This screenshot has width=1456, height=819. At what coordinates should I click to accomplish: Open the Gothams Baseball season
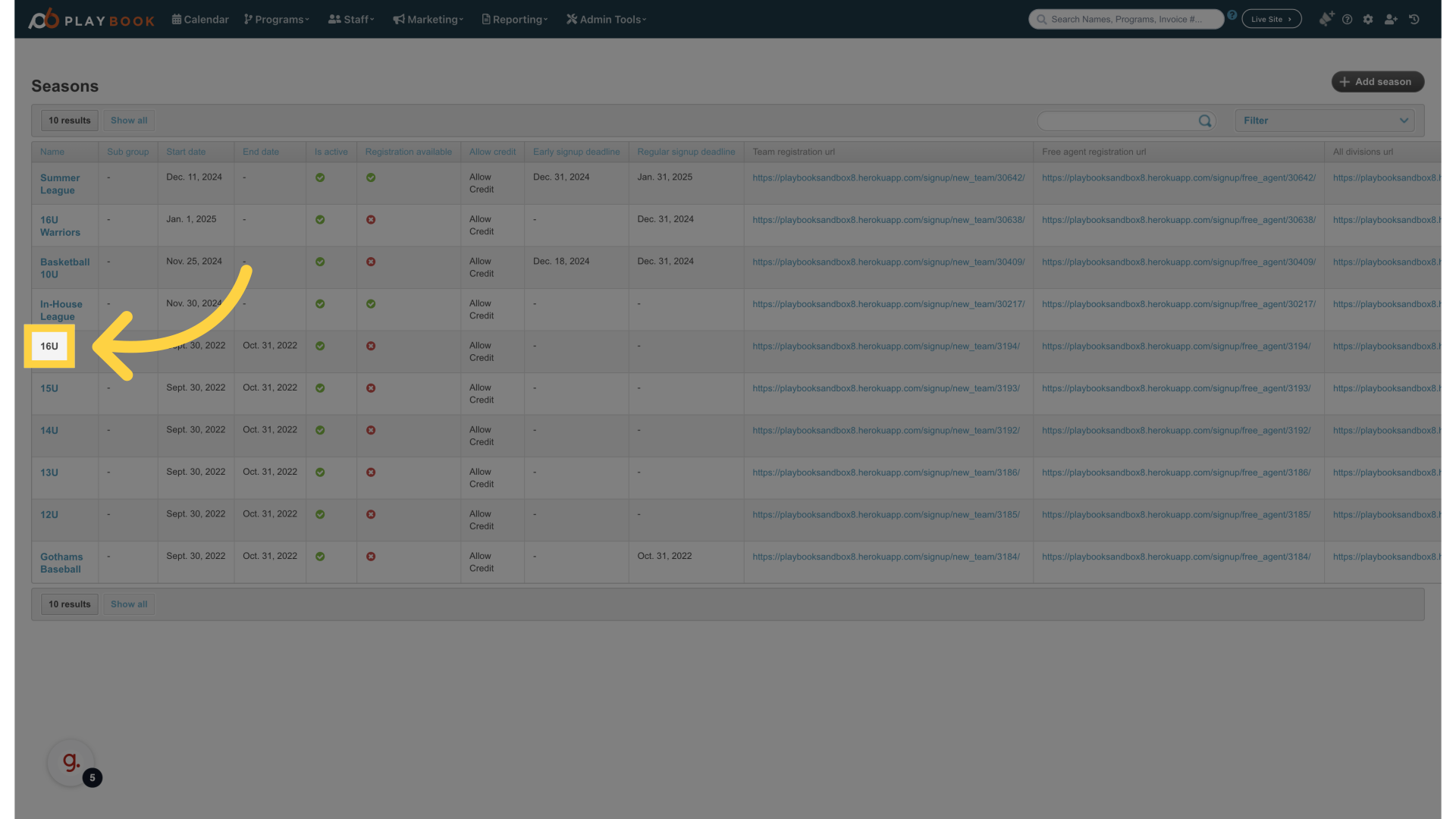(61, 563)
